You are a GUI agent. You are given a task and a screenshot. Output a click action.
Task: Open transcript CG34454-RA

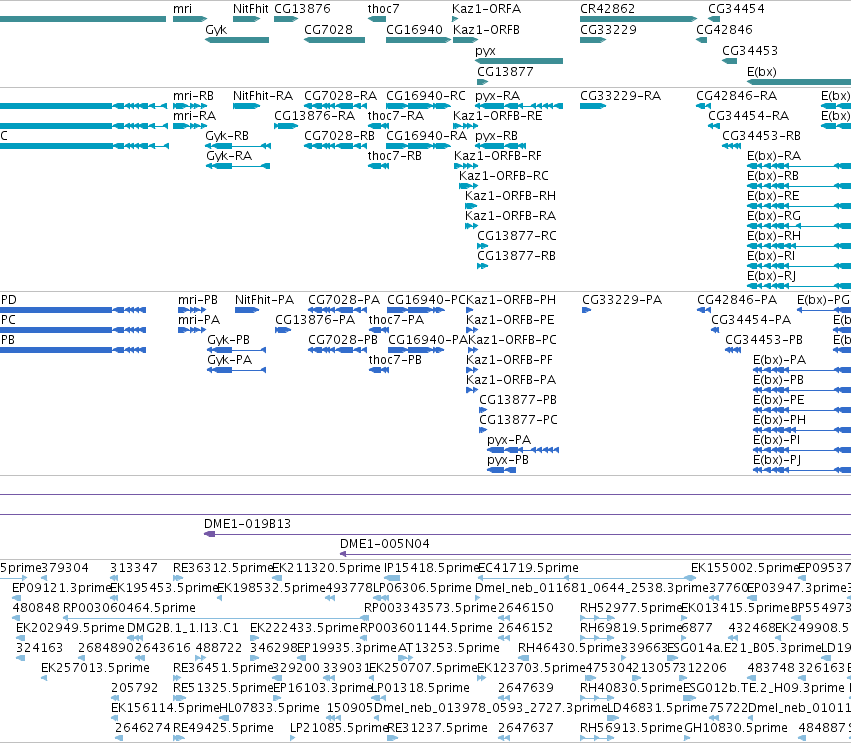point(714,126)
